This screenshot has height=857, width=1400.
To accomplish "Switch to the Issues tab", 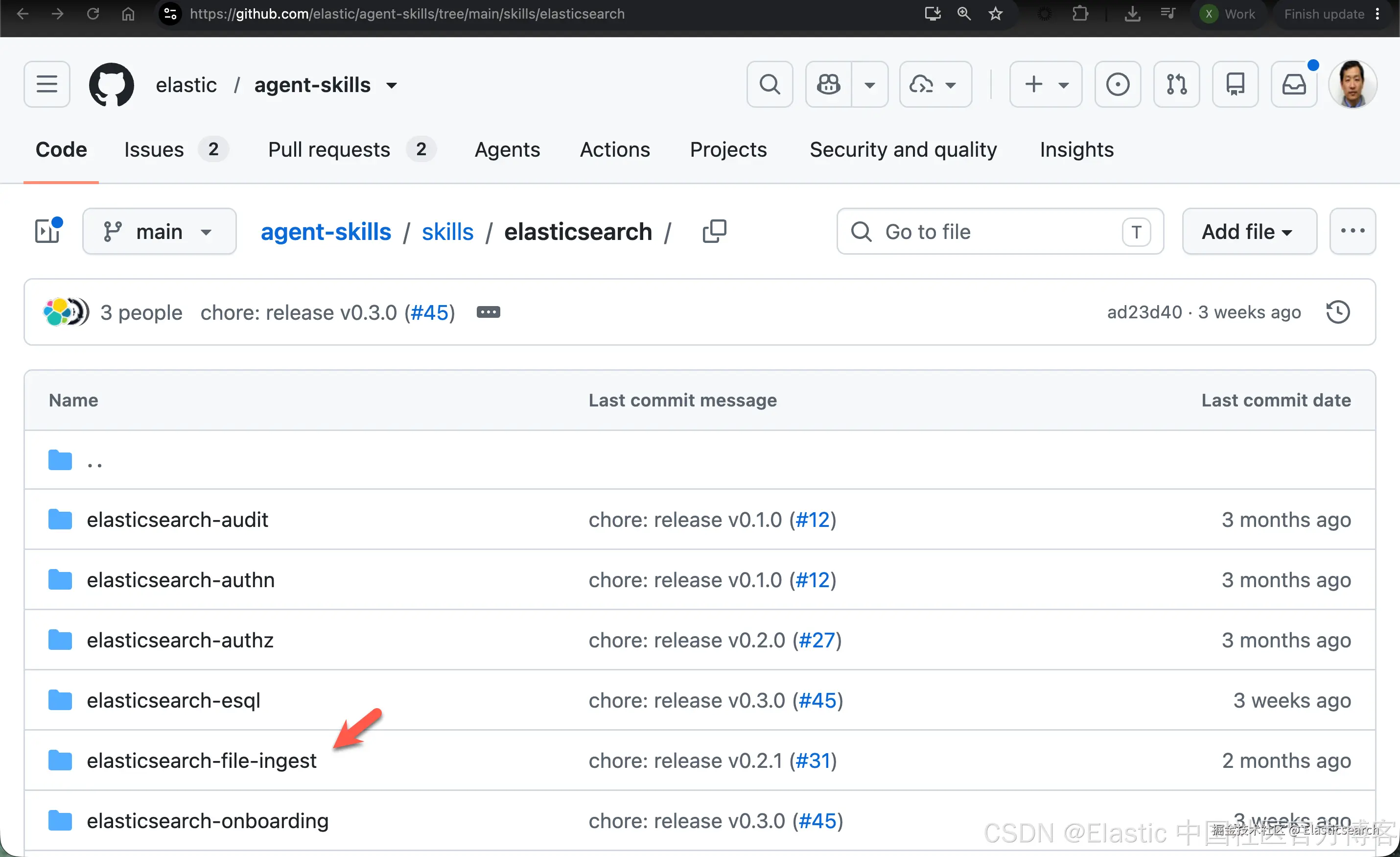I will point(176,149).
